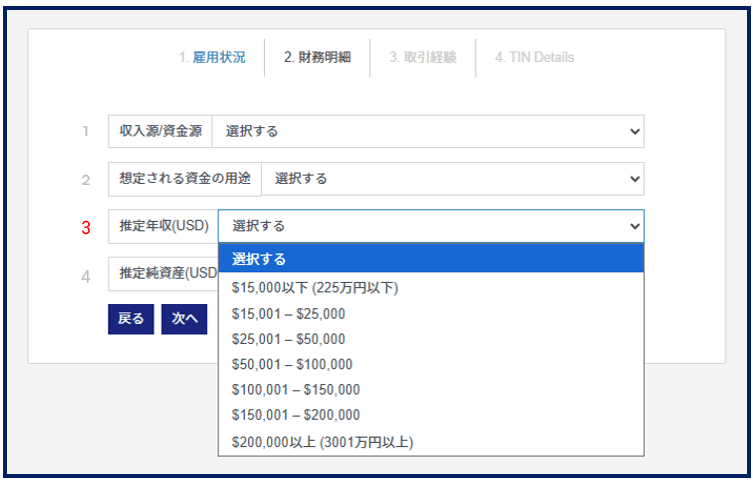Pick the $15,001 – $25,000 income range

click(x=288, y=314)
